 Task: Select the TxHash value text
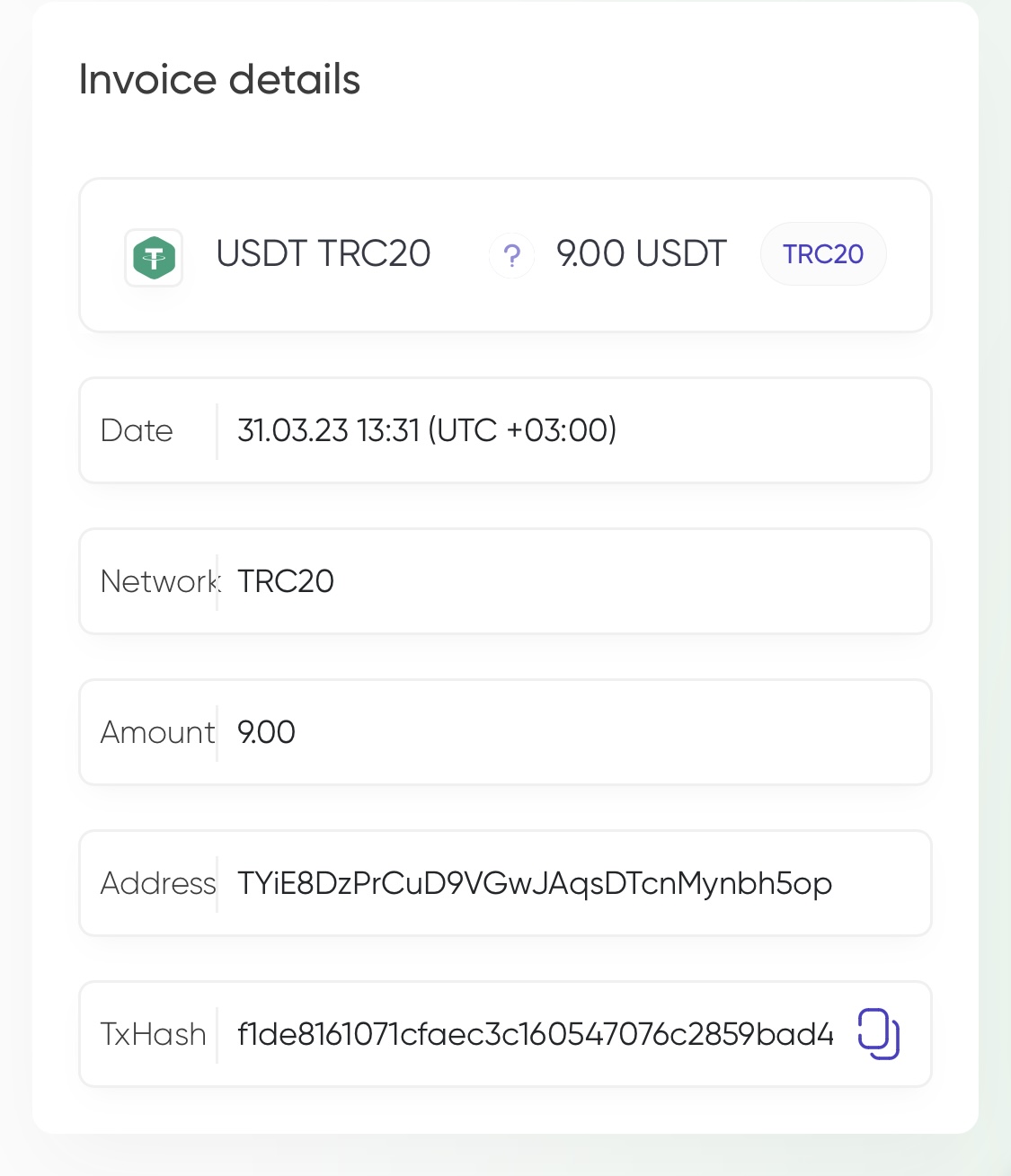tap(536, 1034)
